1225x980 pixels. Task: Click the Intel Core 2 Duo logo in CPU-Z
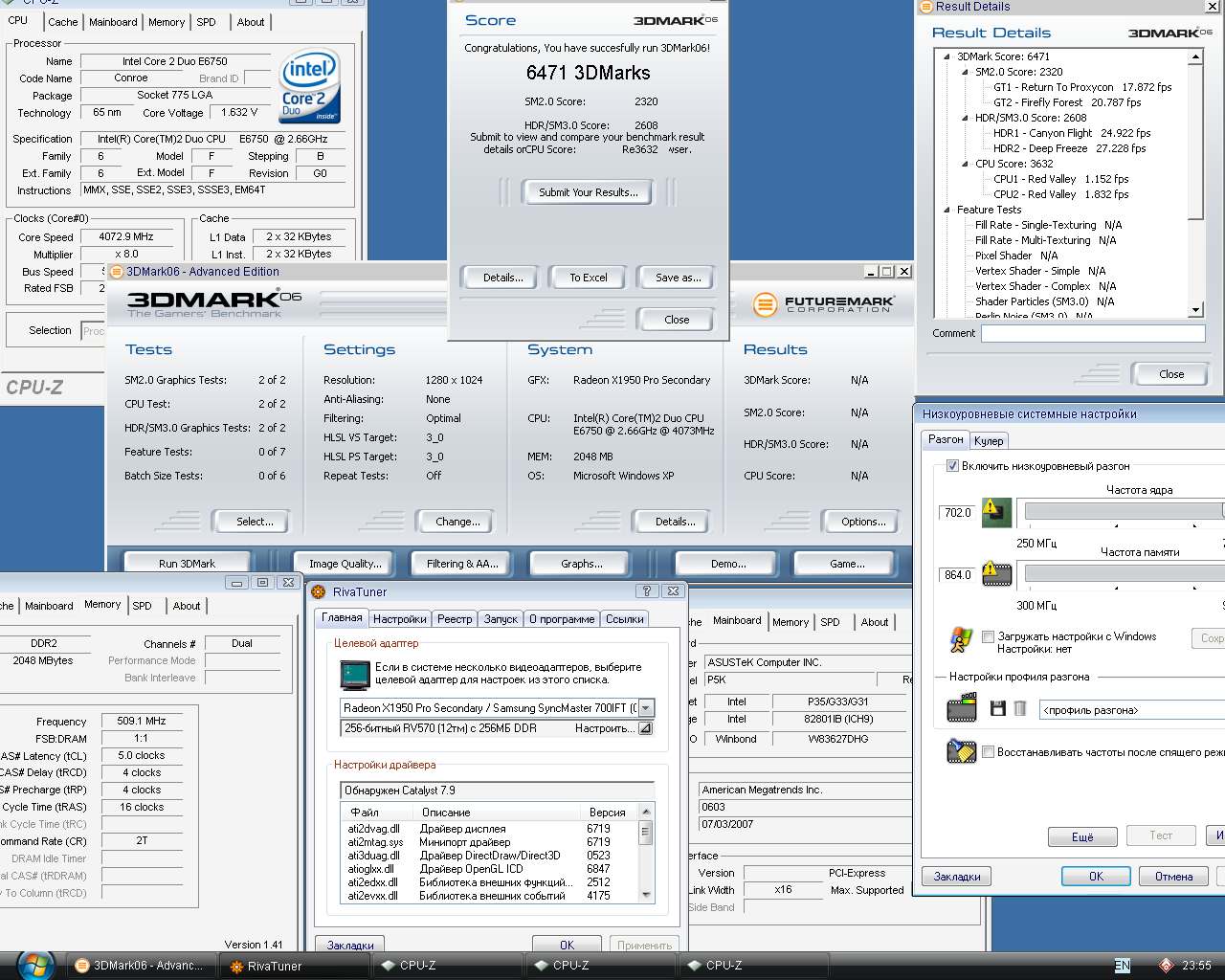click(309, 86)
